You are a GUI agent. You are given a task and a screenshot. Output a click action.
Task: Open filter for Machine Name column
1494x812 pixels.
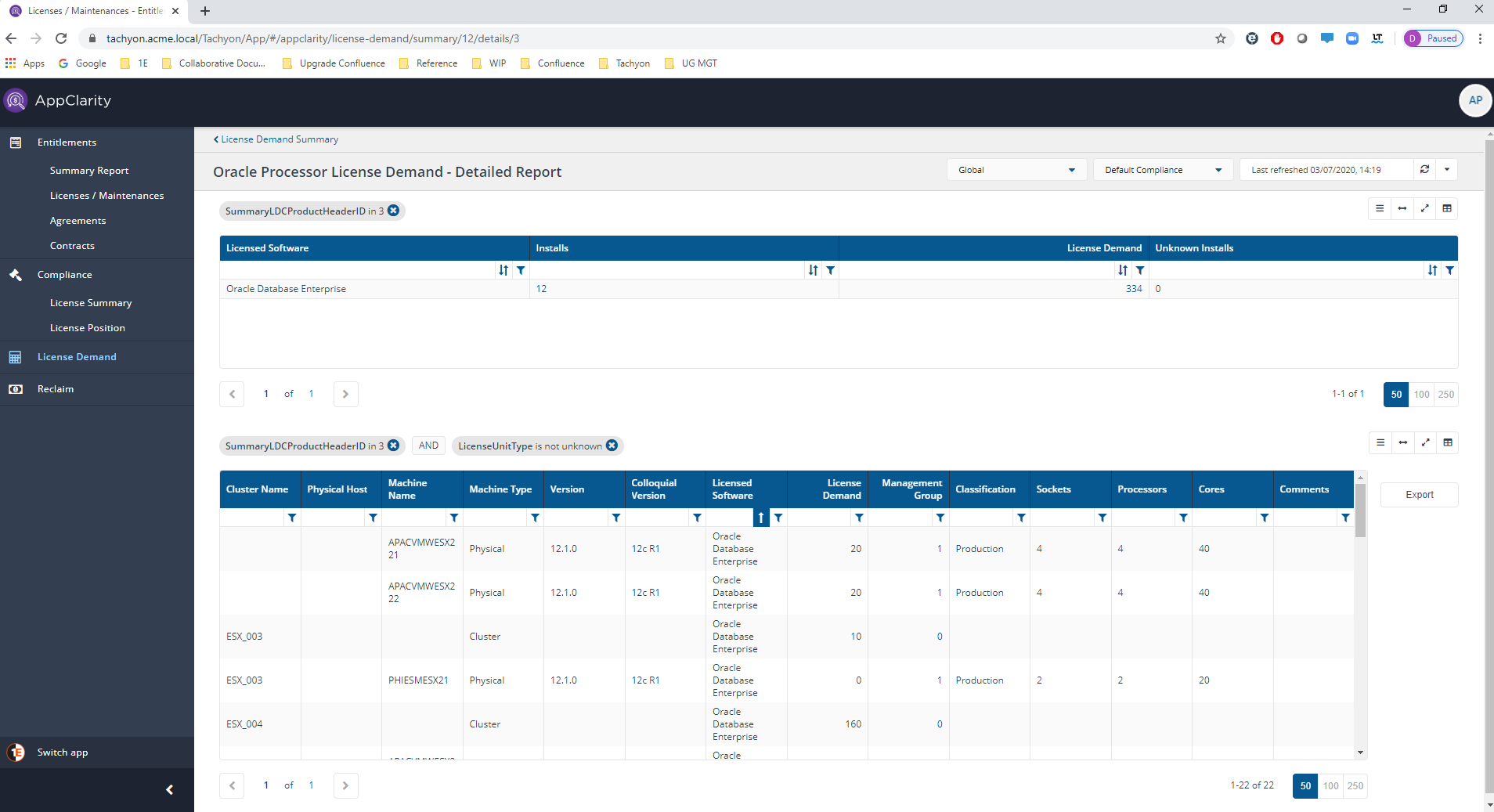454,518
